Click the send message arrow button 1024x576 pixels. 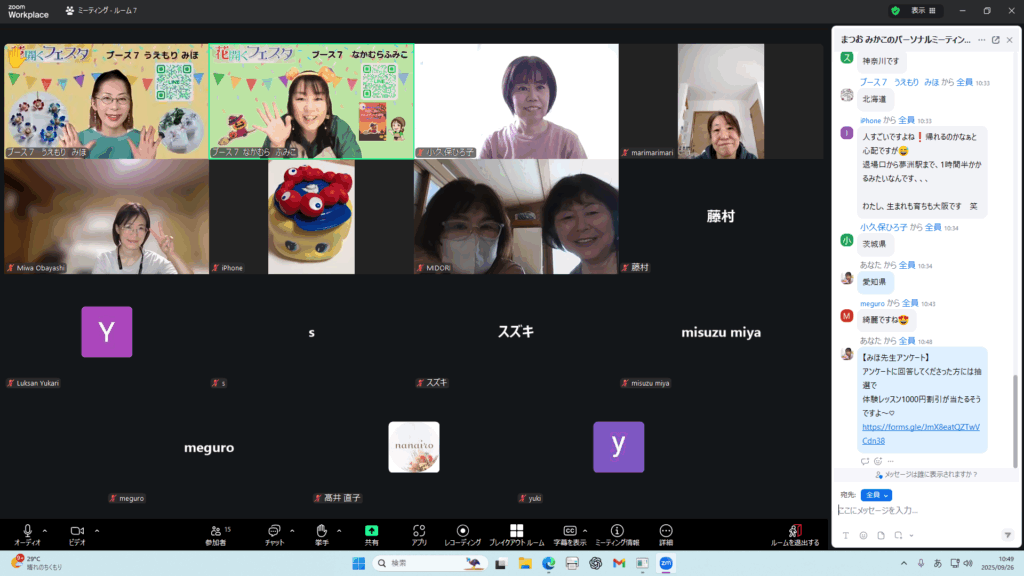(x=1007, y=535)
